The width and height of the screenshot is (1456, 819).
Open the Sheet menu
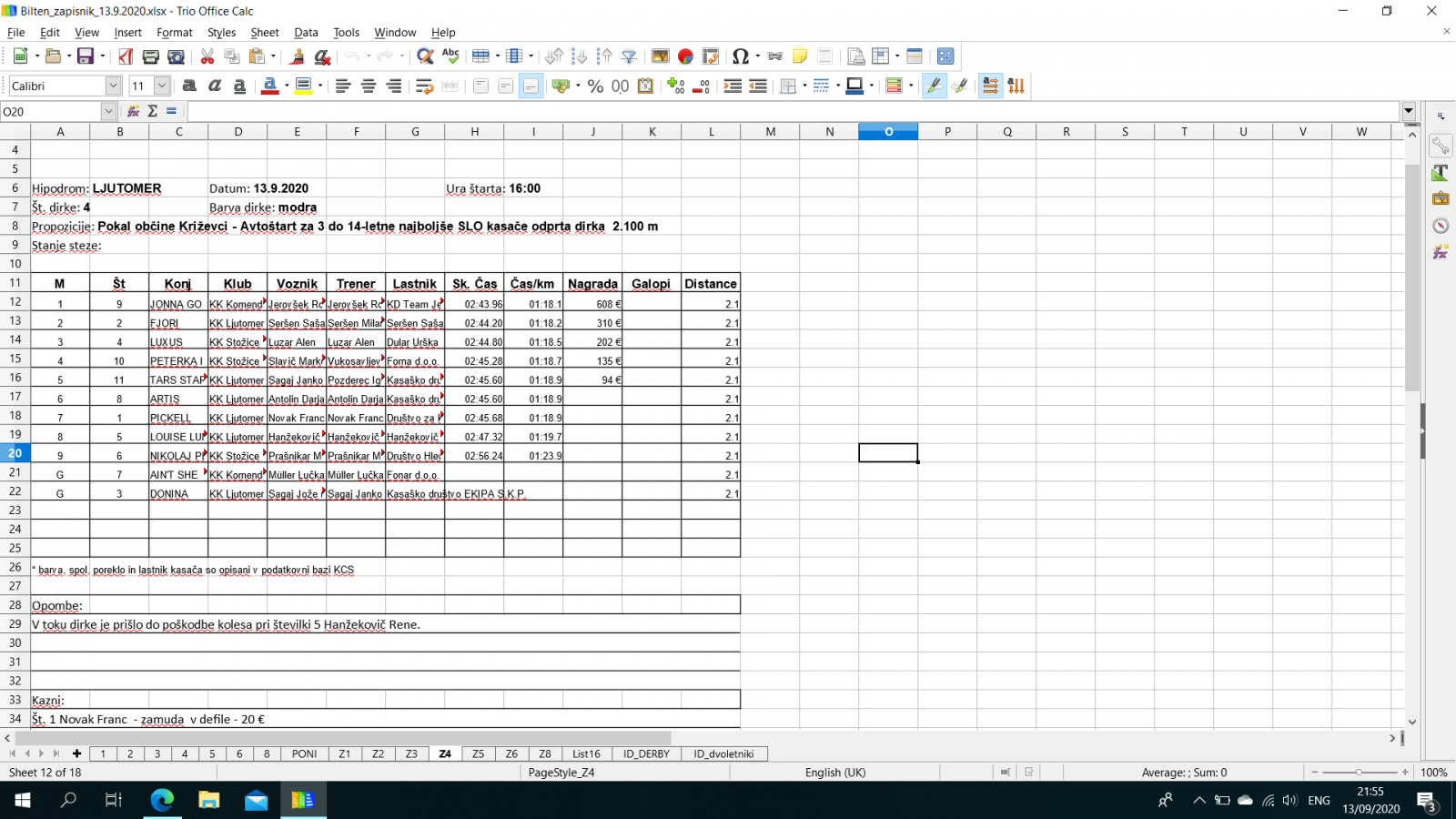click(265, 33)
